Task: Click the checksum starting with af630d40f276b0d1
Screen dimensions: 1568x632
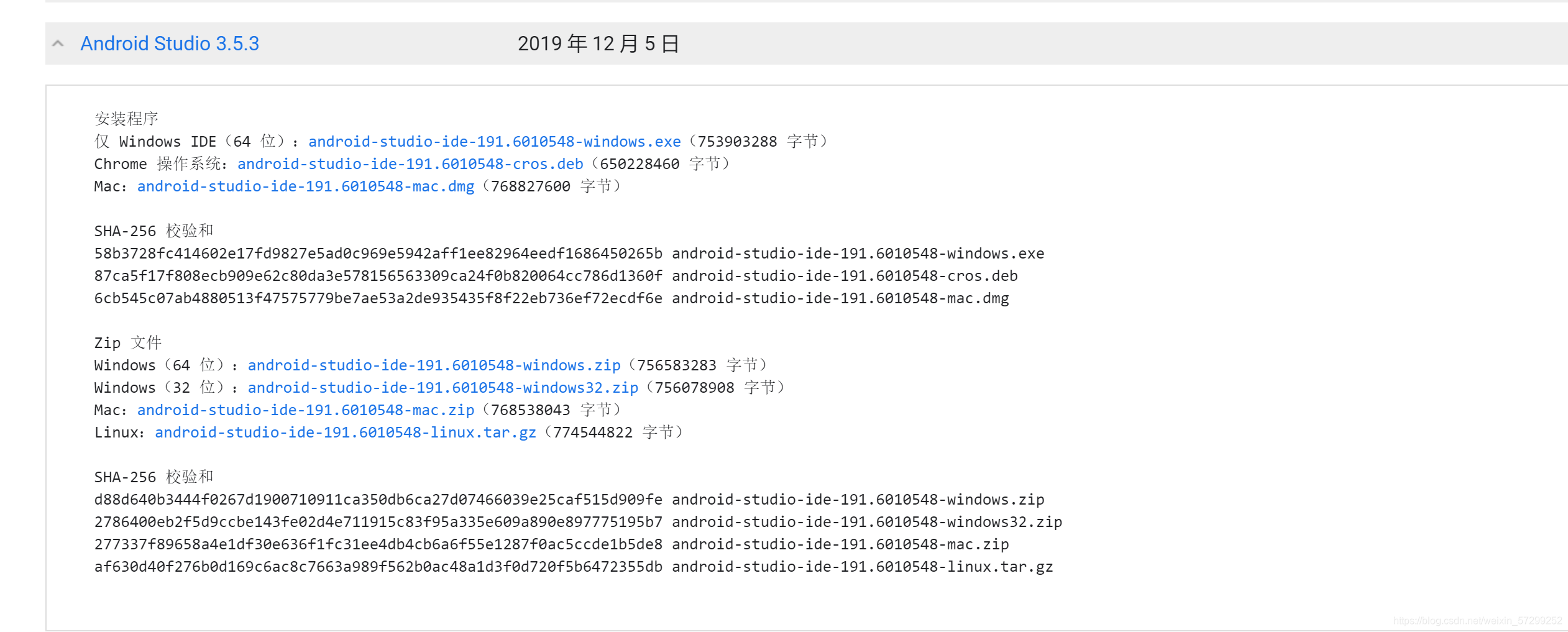Action: pyautogui.click(x=378, y=567)
